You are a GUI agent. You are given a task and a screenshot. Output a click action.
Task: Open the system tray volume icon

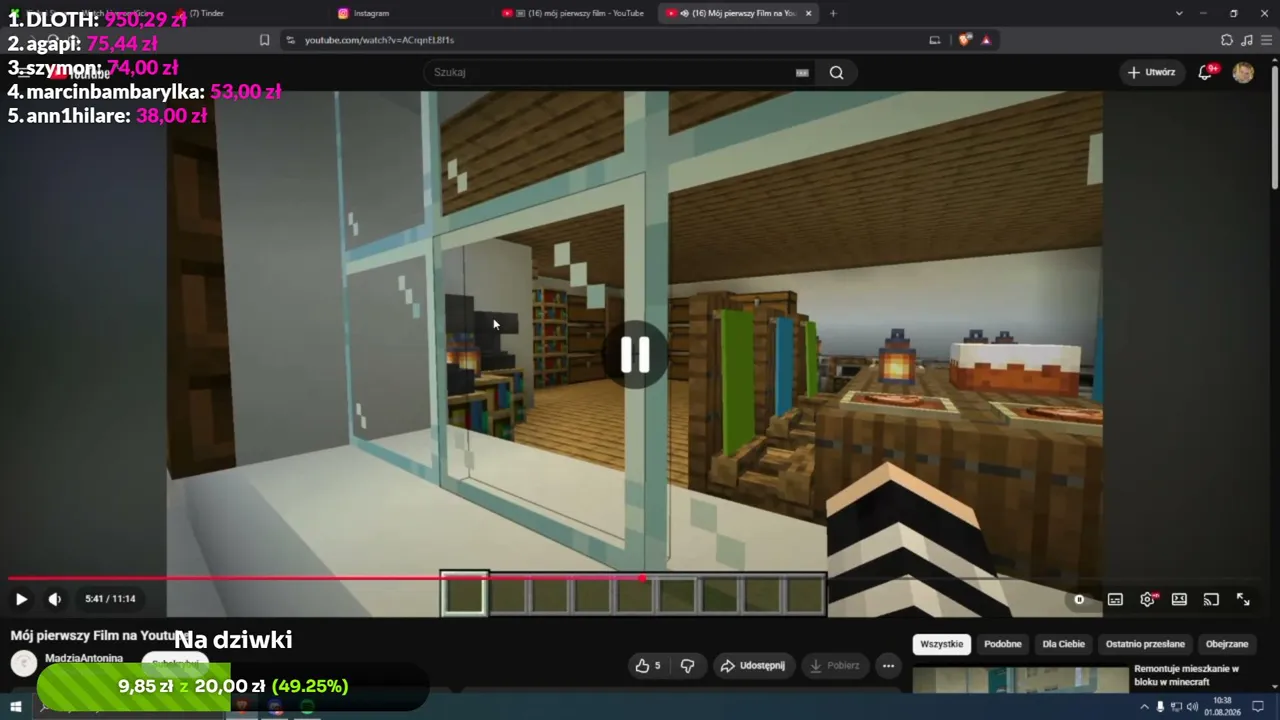(1192, 707)
